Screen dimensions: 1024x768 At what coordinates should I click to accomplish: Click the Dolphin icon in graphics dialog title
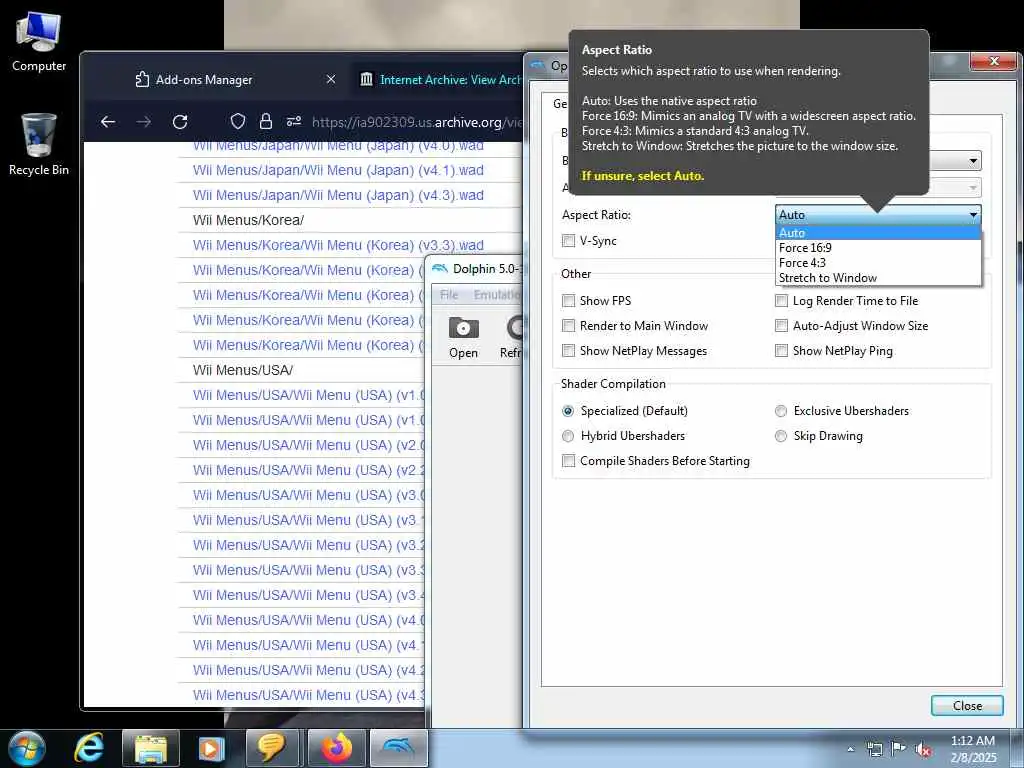537,65
